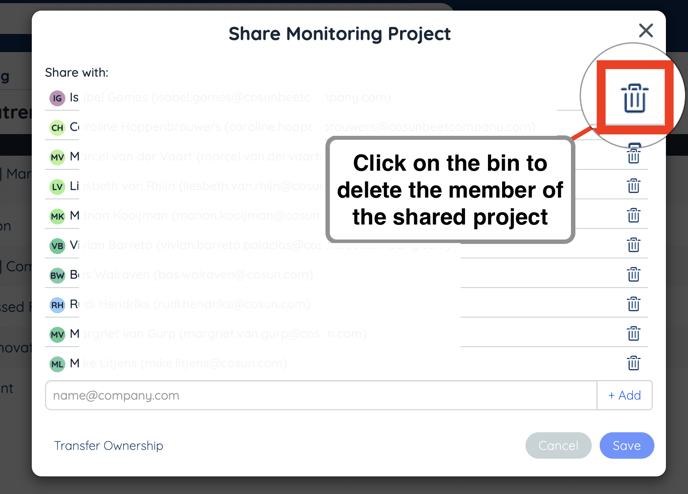Click the email address input field

(320, 395)
